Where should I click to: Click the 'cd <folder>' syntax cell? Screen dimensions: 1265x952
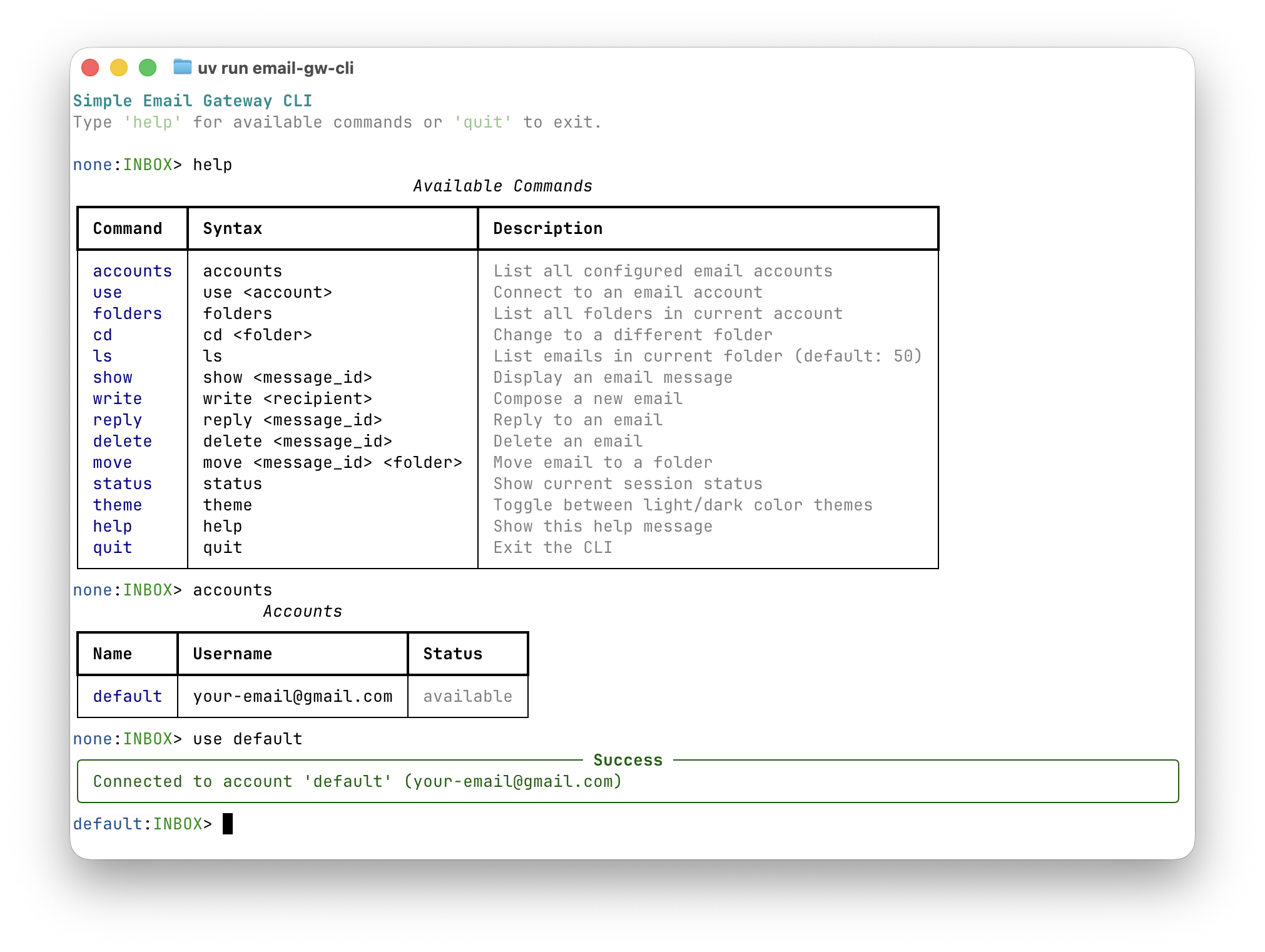pyautogui.click(x=258, y=335)
